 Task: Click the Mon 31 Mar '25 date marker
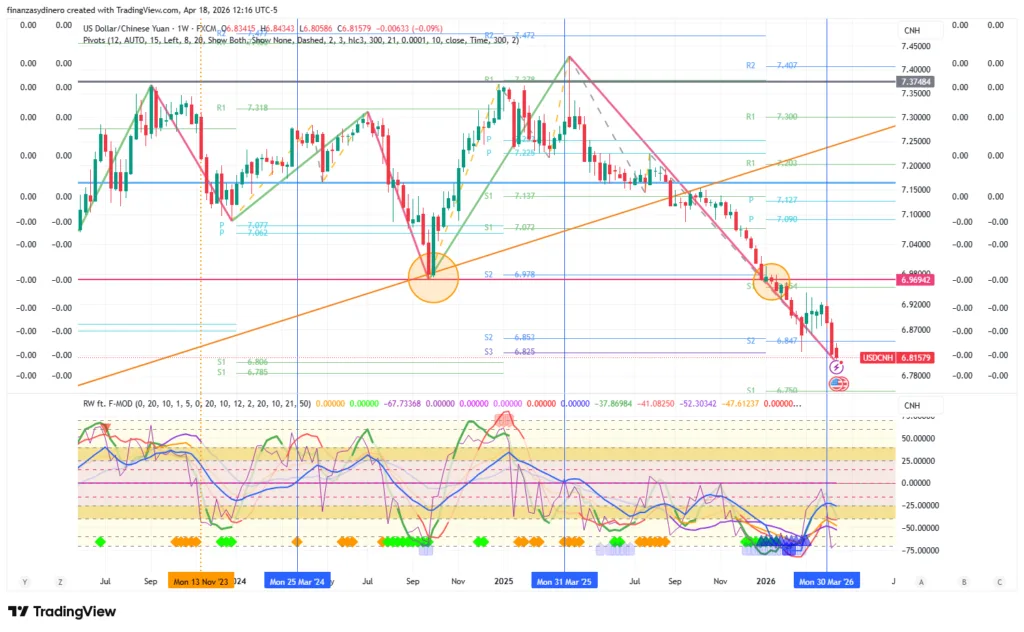[x=565, y=581]
